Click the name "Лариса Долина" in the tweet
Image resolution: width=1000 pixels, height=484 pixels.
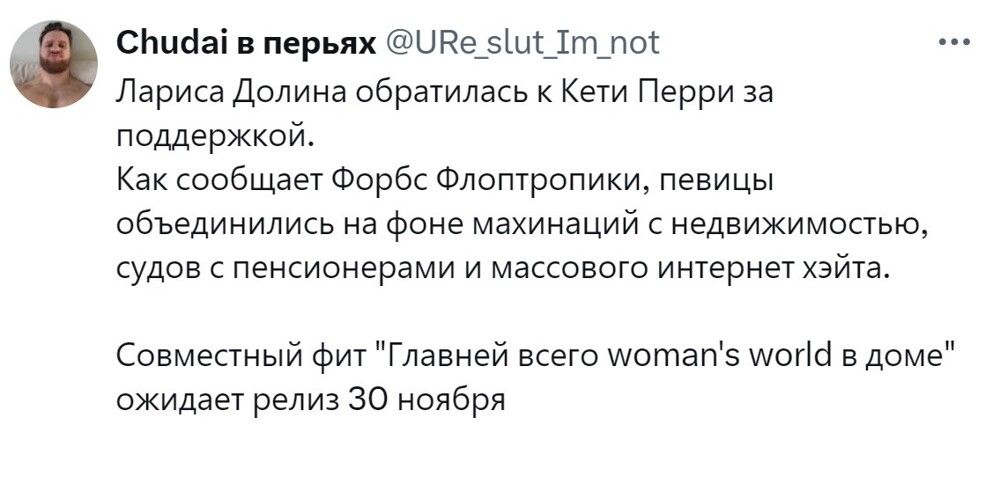click(x=219, y=94)
